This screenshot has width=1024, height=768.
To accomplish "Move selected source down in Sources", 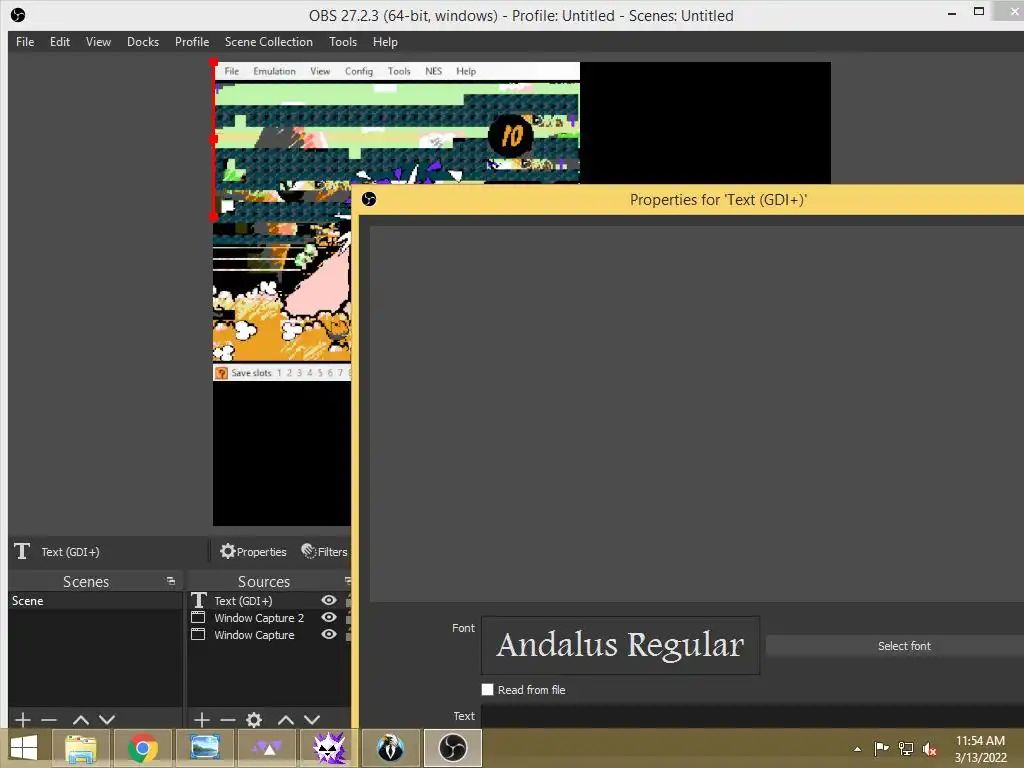I will point(312,720).
